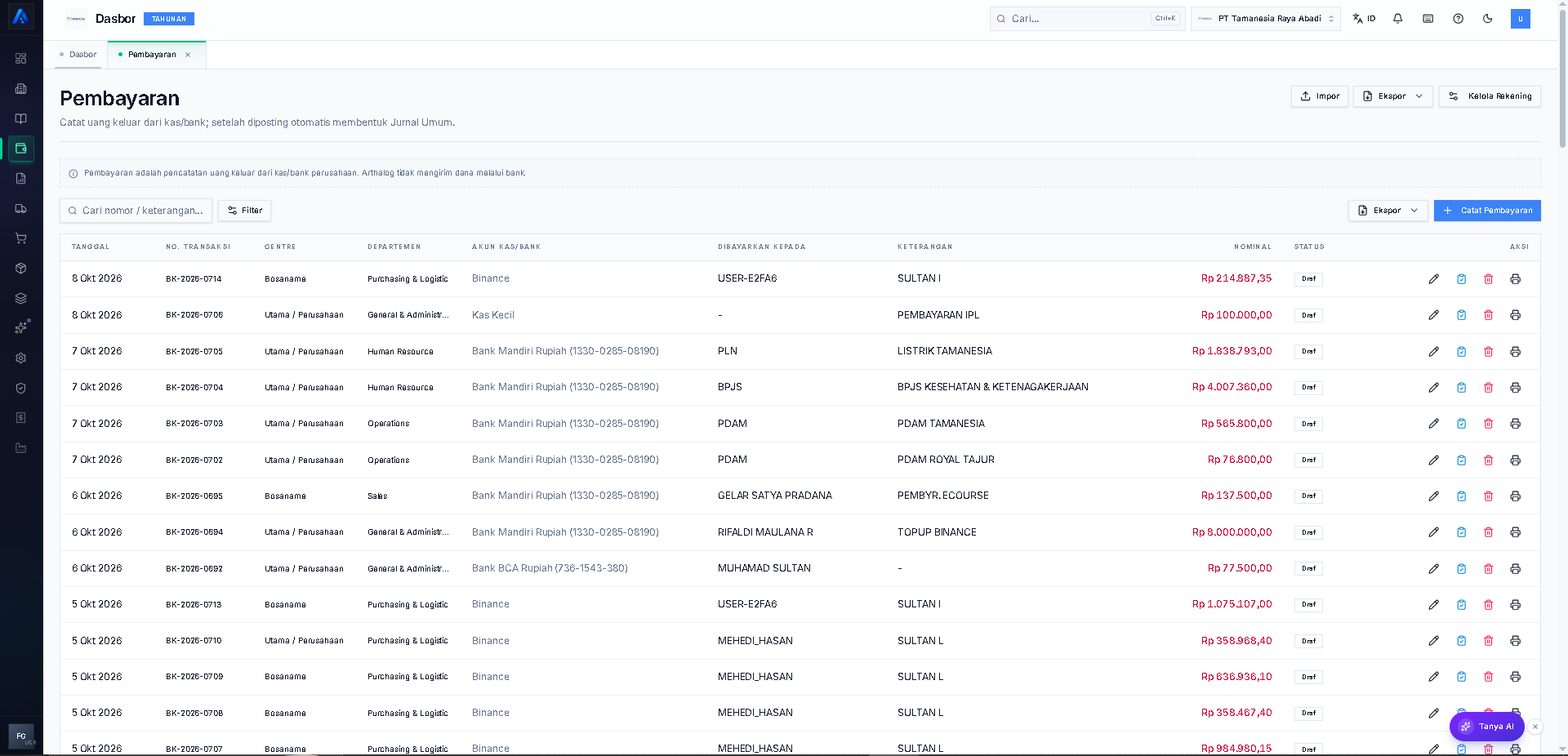Sort by the TANGGAL column header
The width and height of the screenshot is (1568, 756).
pos(90,247)
